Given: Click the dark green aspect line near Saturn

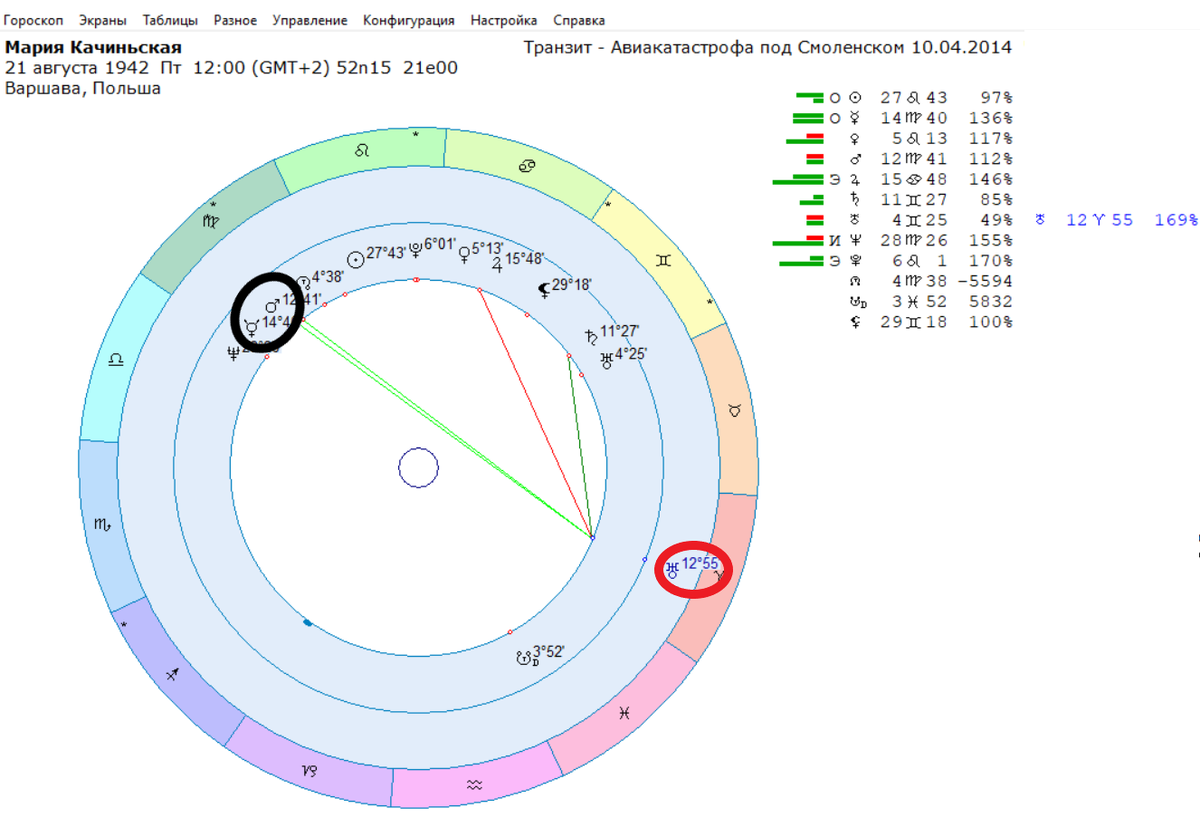Looking at the screenshot, I should 581,447.
